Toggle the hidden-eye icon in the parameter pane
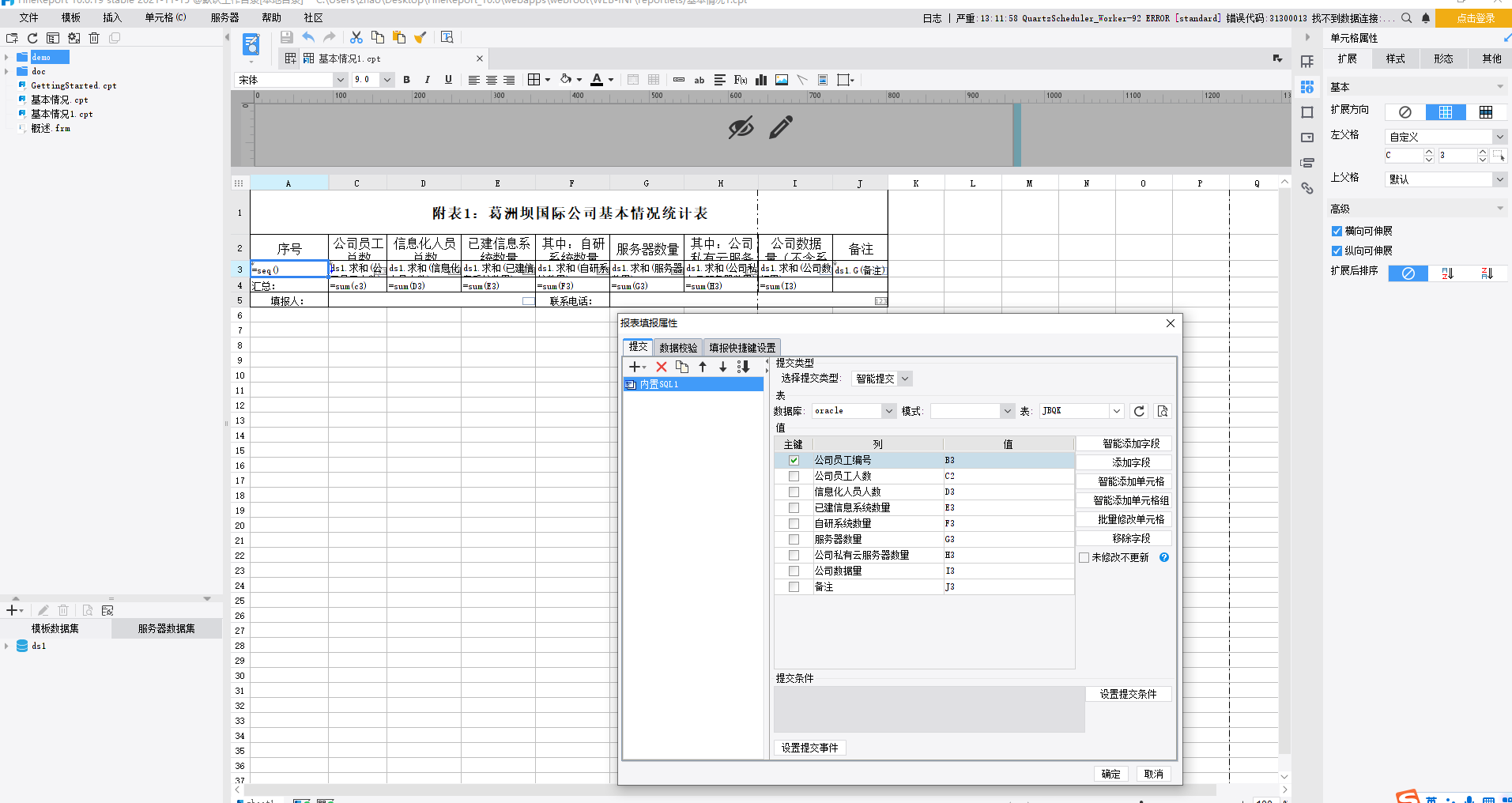 tap(741, 127)
